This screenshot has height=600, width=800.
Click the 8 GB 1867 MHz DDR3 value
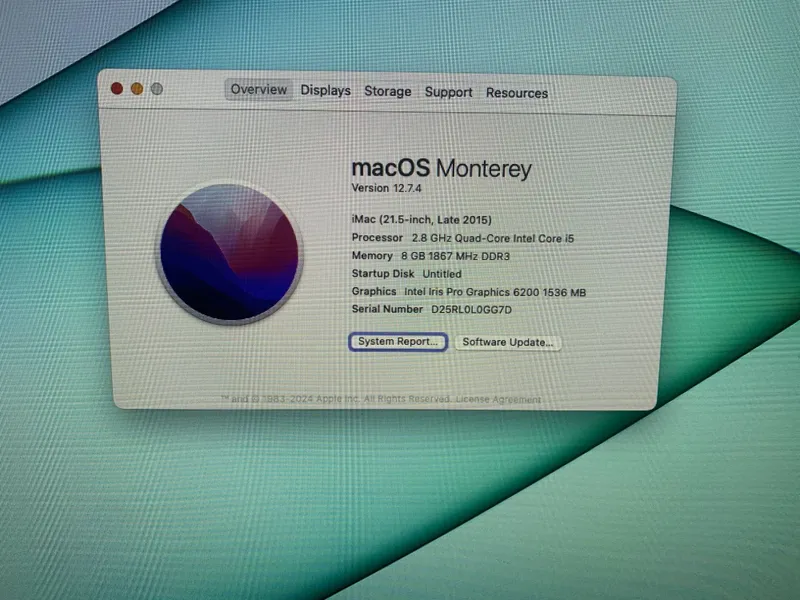pyautogui.click(x=455, y=256)
